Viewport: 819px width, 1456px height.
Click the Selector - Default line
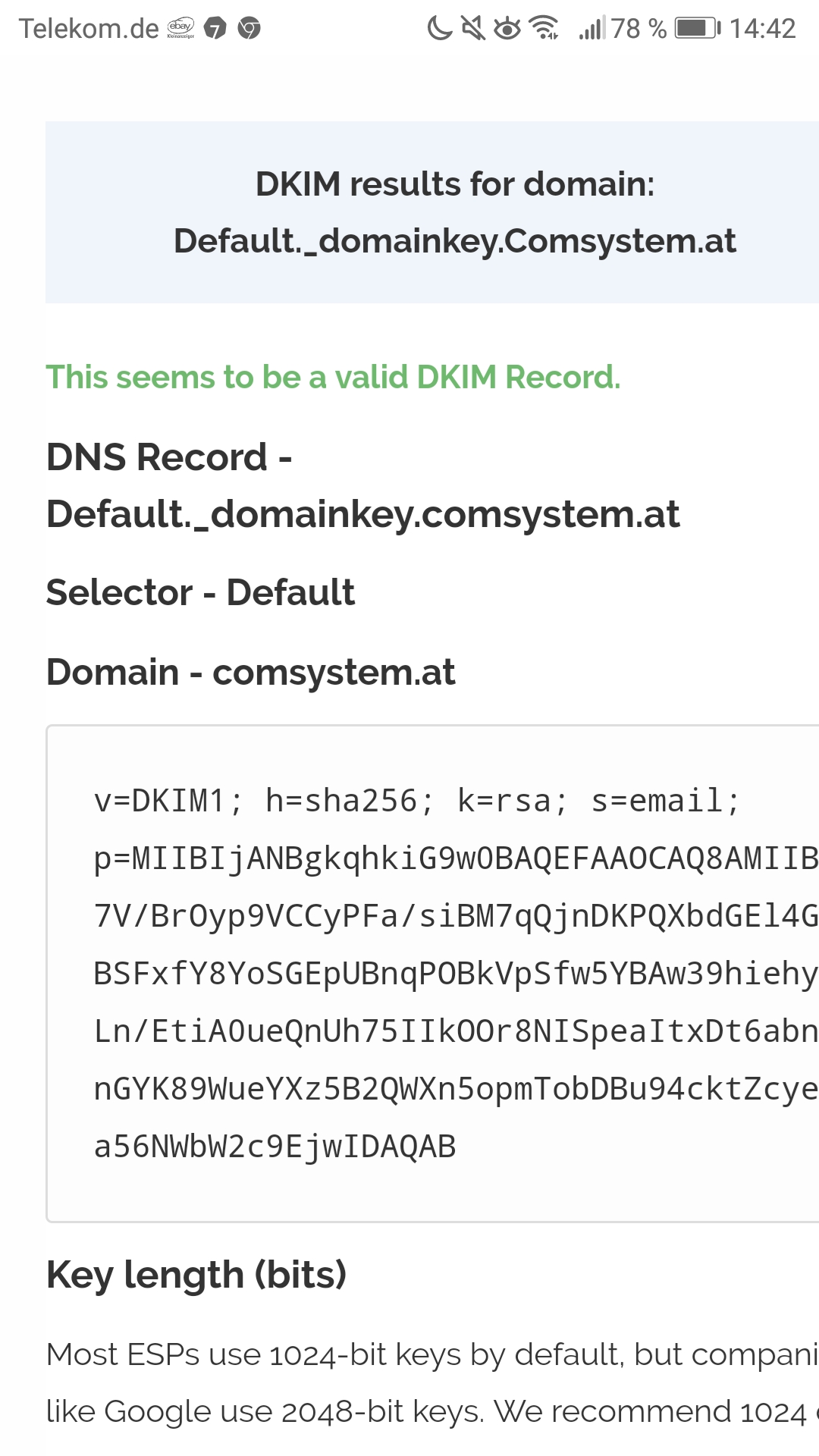click(200, 592)
